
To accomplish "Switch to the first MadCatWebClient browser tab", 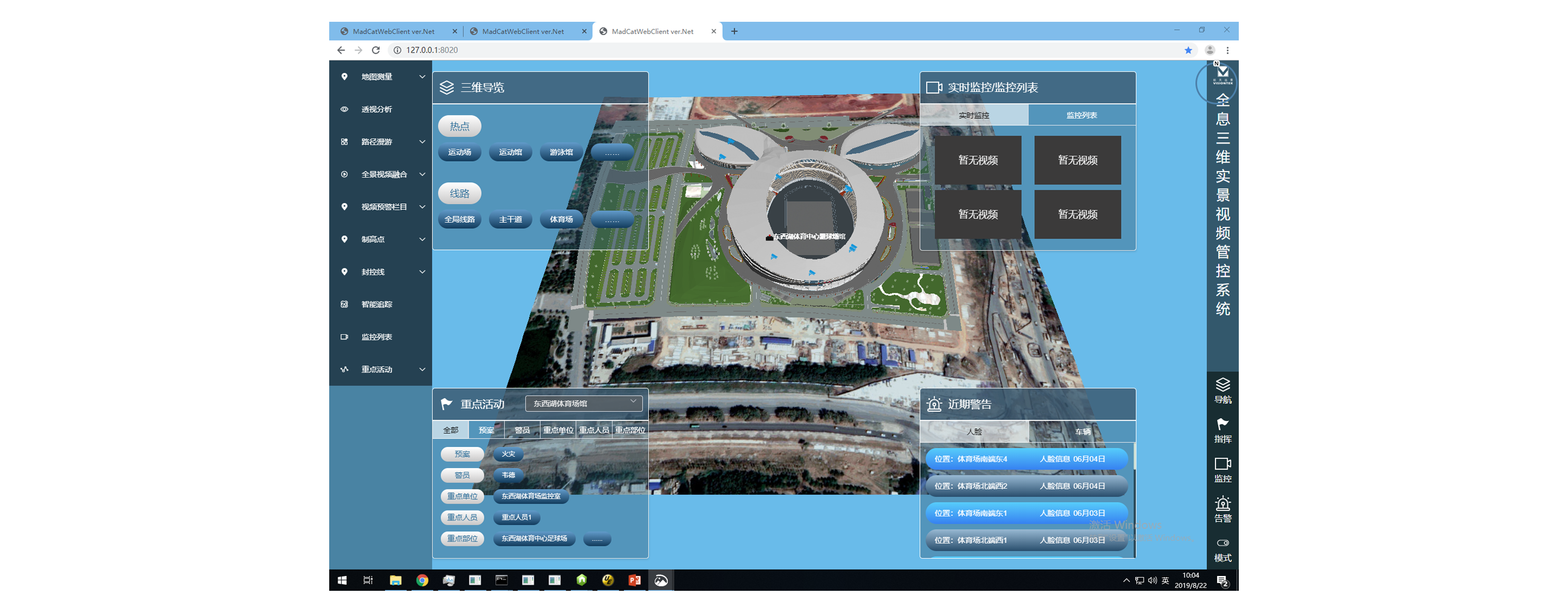I will (399, 32).
